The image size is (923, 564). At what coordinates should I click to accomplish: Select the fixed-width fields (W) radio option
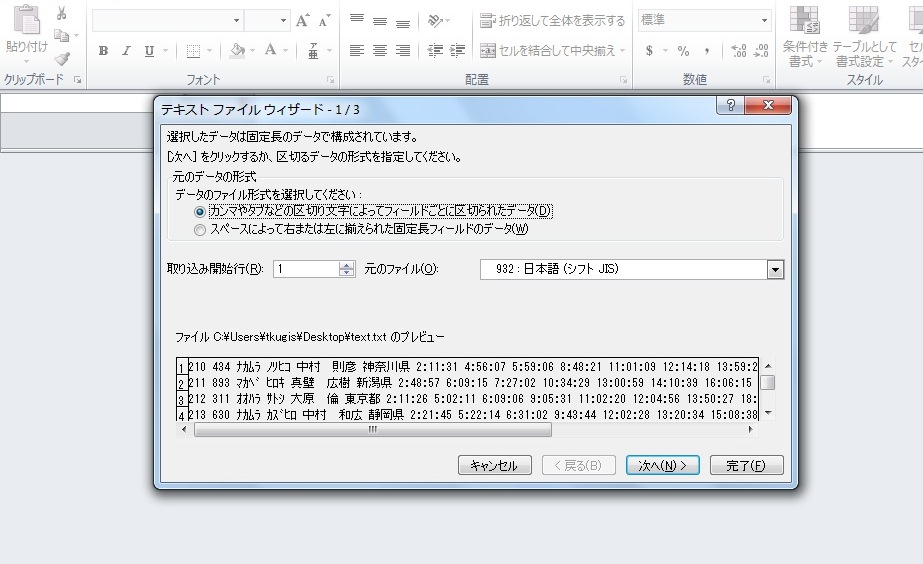(x=201, y=229)
